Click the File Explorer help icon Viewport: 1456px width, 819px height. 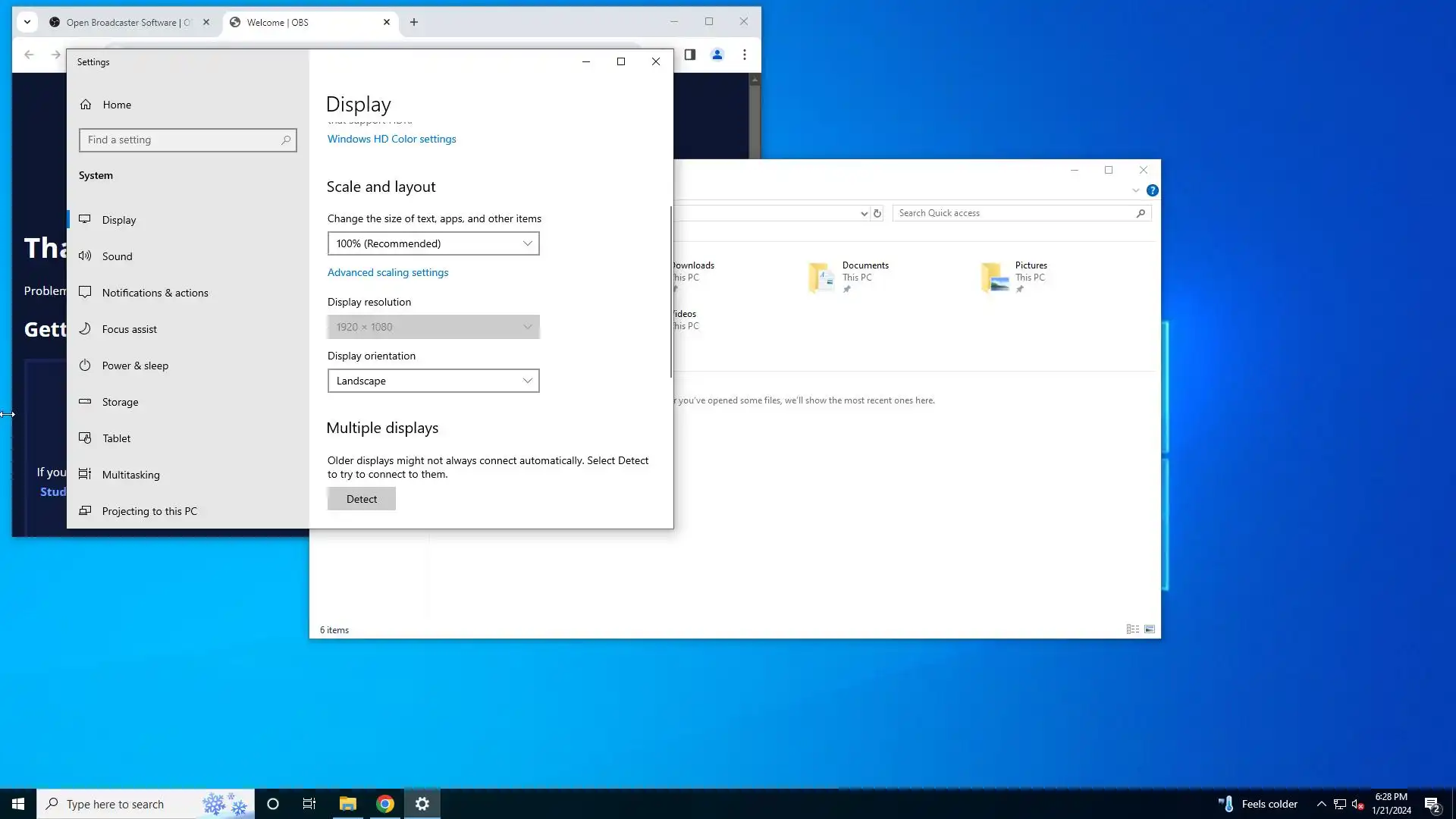[1152, 190]
